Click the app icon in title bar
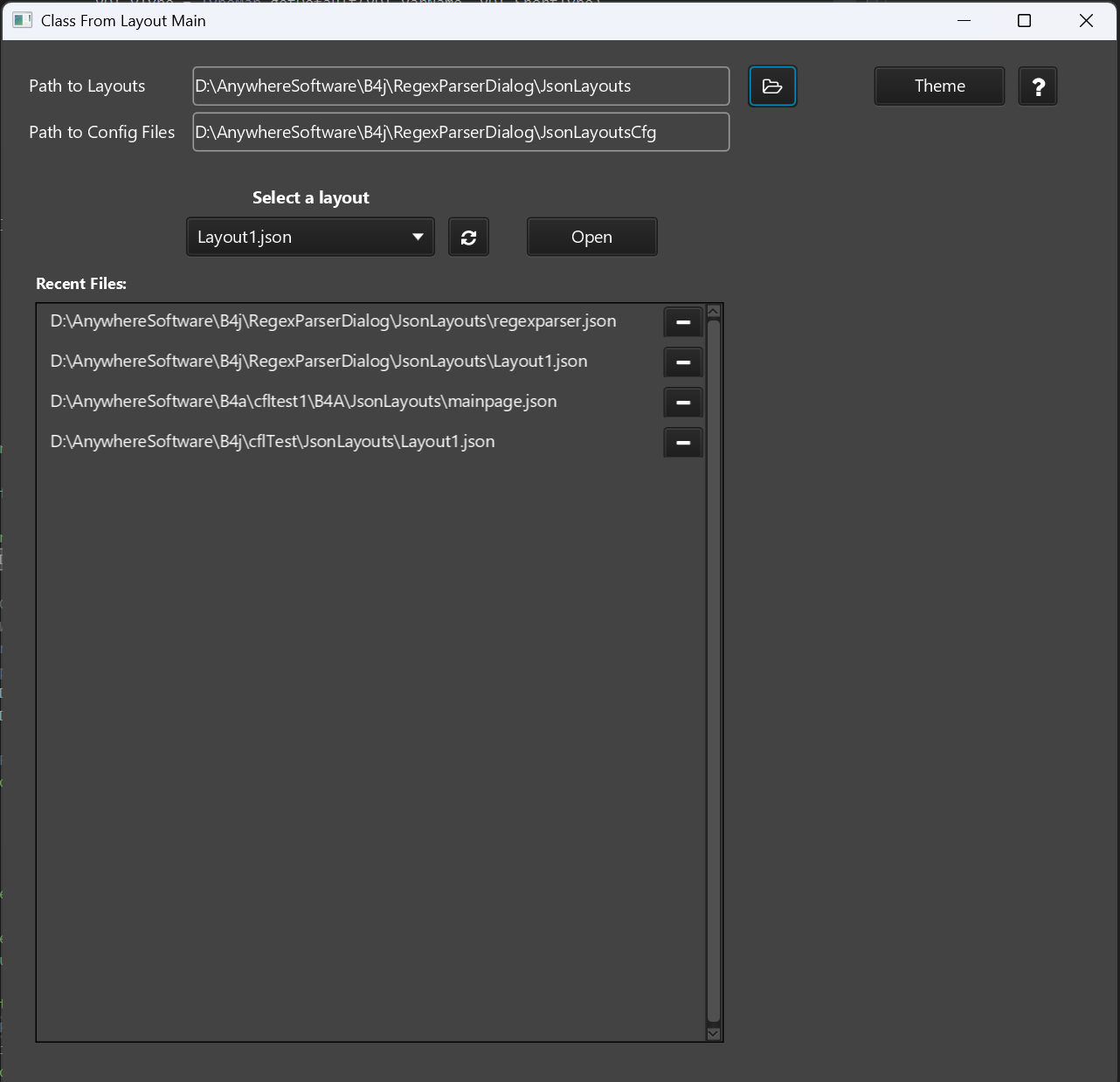Viewport: 1120px width, 1082px height. point(23,20)
